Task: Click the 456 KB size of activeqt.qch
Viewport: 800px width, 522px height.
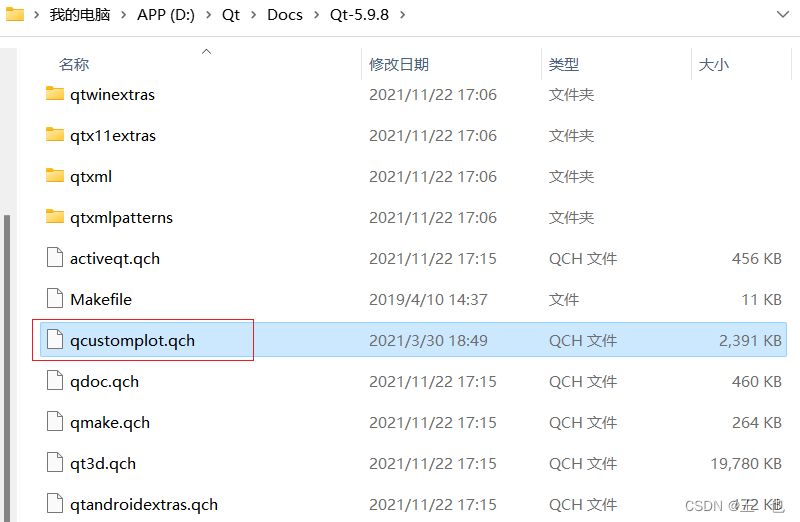Action: (x=757, y=259)
